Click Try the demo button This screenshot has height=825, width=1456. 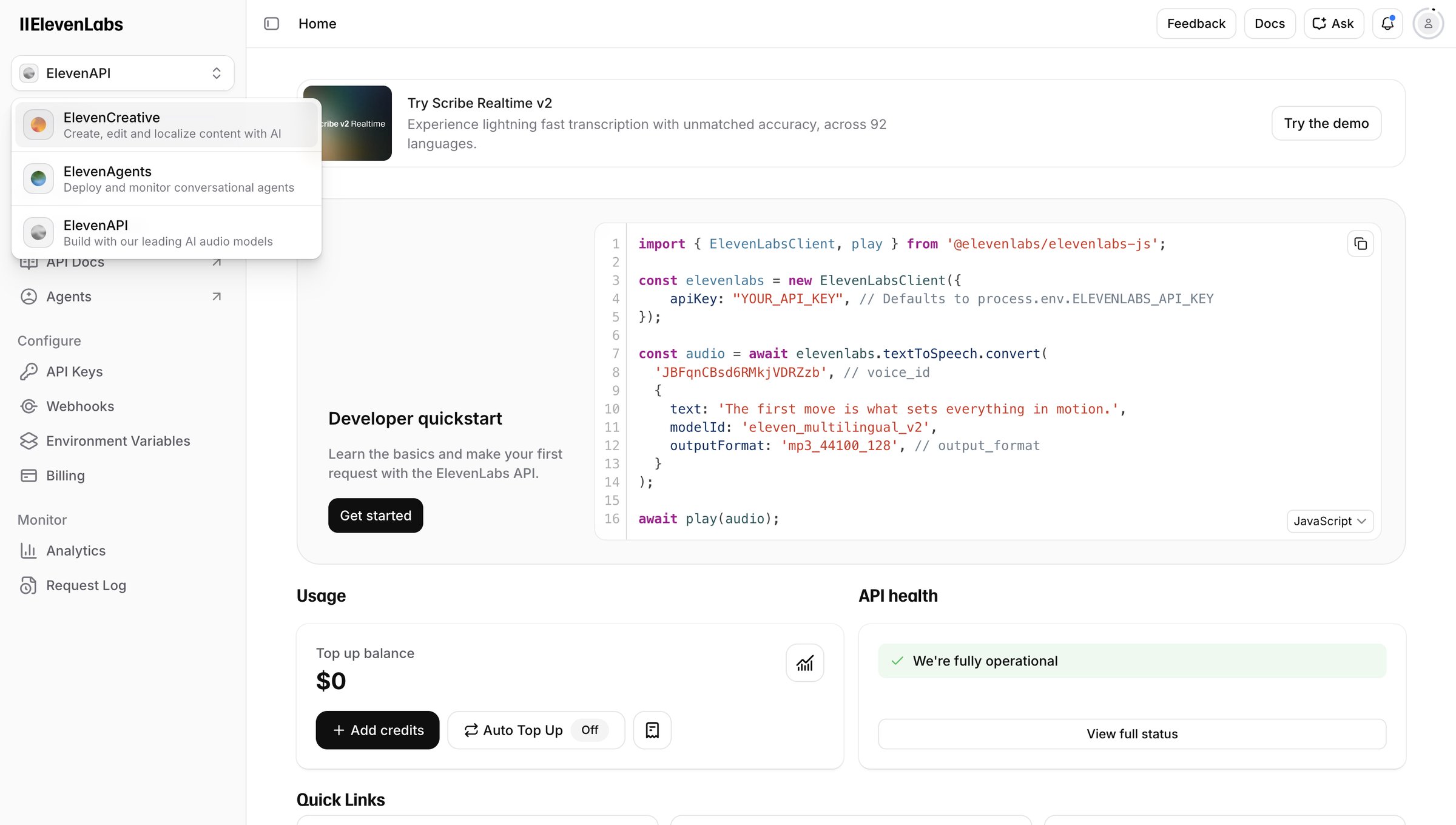1326,123
